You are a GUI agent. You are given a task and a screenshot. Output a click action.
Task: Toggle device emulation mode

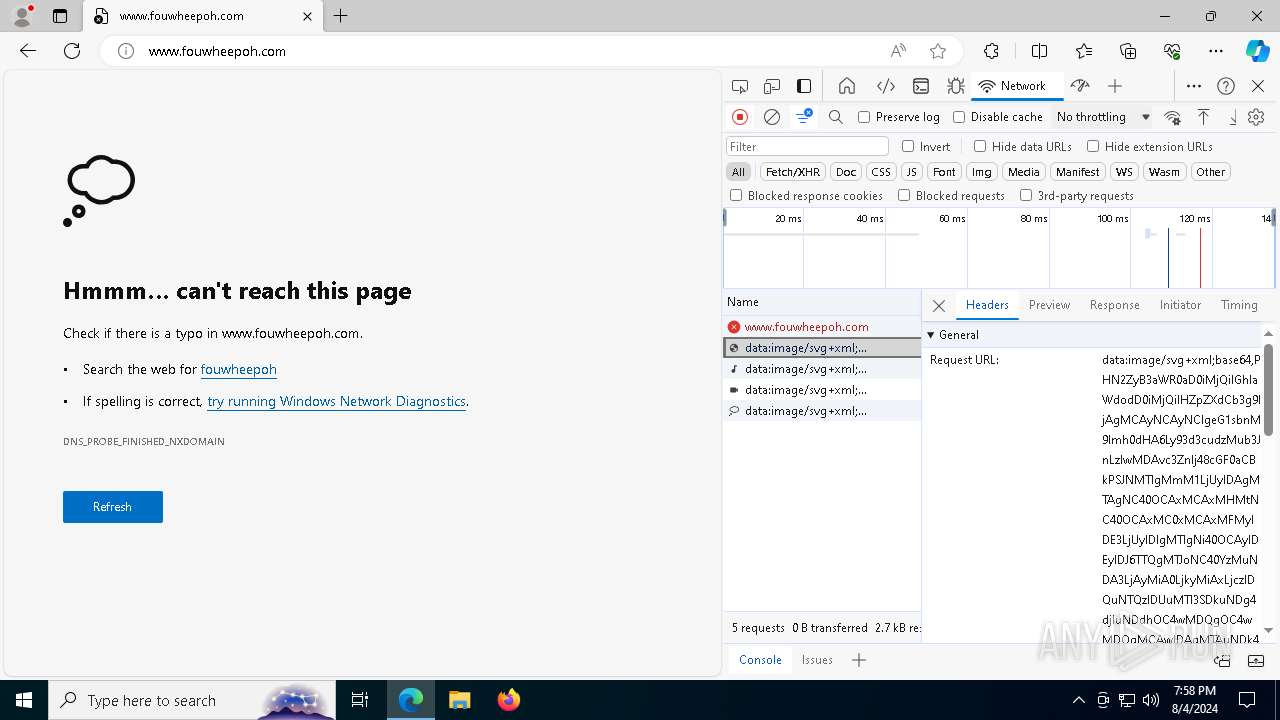click(x=772, y=86)
